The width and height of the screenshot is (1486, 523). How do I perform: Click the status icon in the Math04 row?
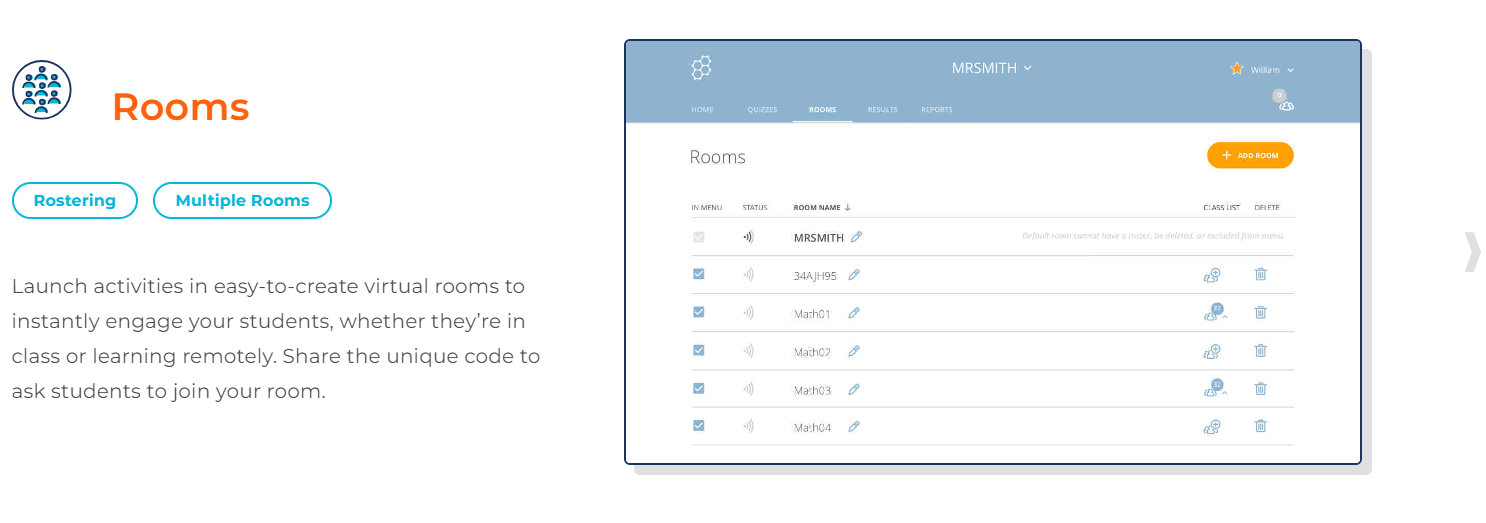(x=748, y=426)
